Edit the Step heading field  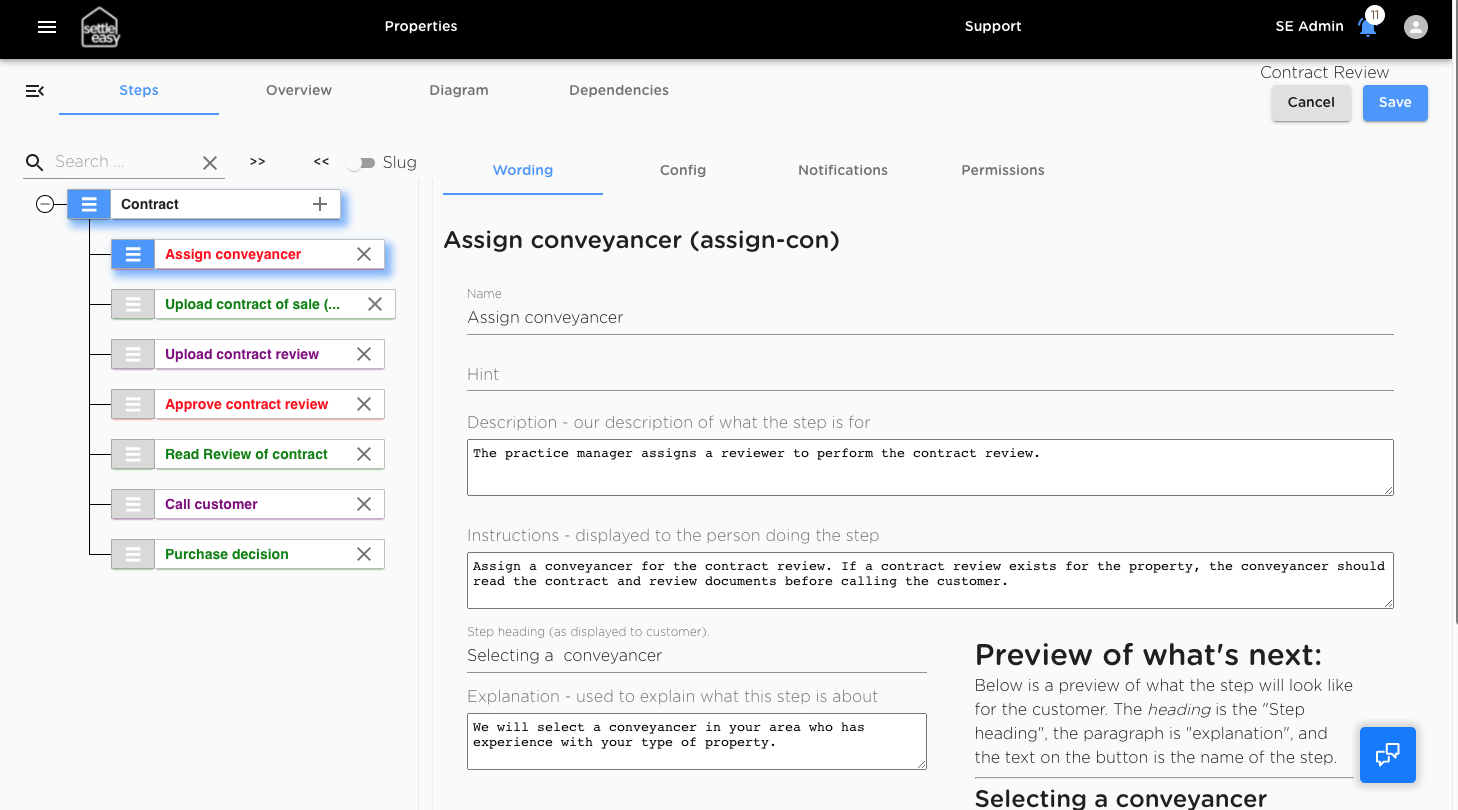[x=697, y=656]
